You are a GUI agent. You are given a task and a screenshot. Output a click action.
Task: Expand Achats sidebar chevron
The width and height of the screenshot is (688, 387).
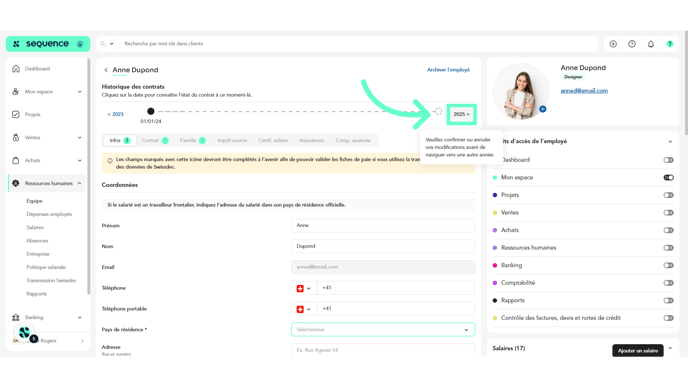[x=79, y=160]
